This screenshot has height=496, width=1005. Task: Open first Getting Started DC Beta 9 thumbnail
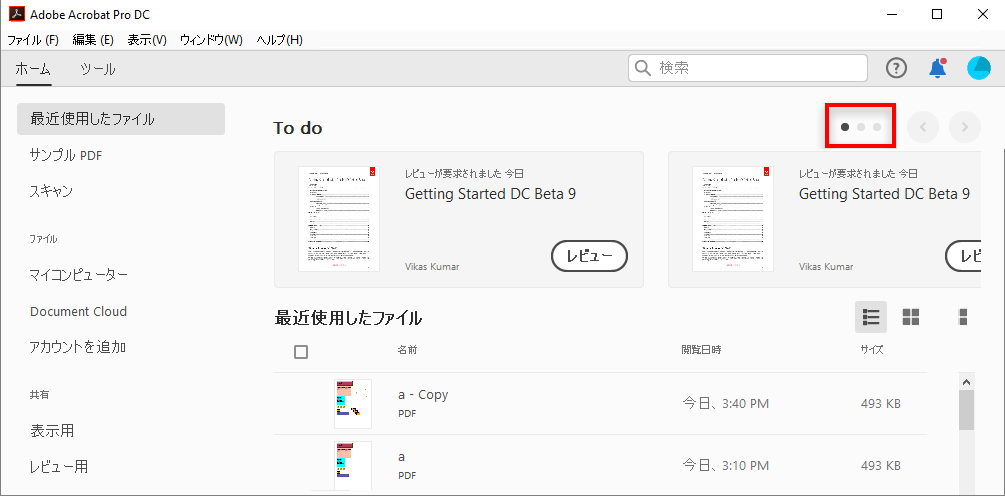click(339, 219)
